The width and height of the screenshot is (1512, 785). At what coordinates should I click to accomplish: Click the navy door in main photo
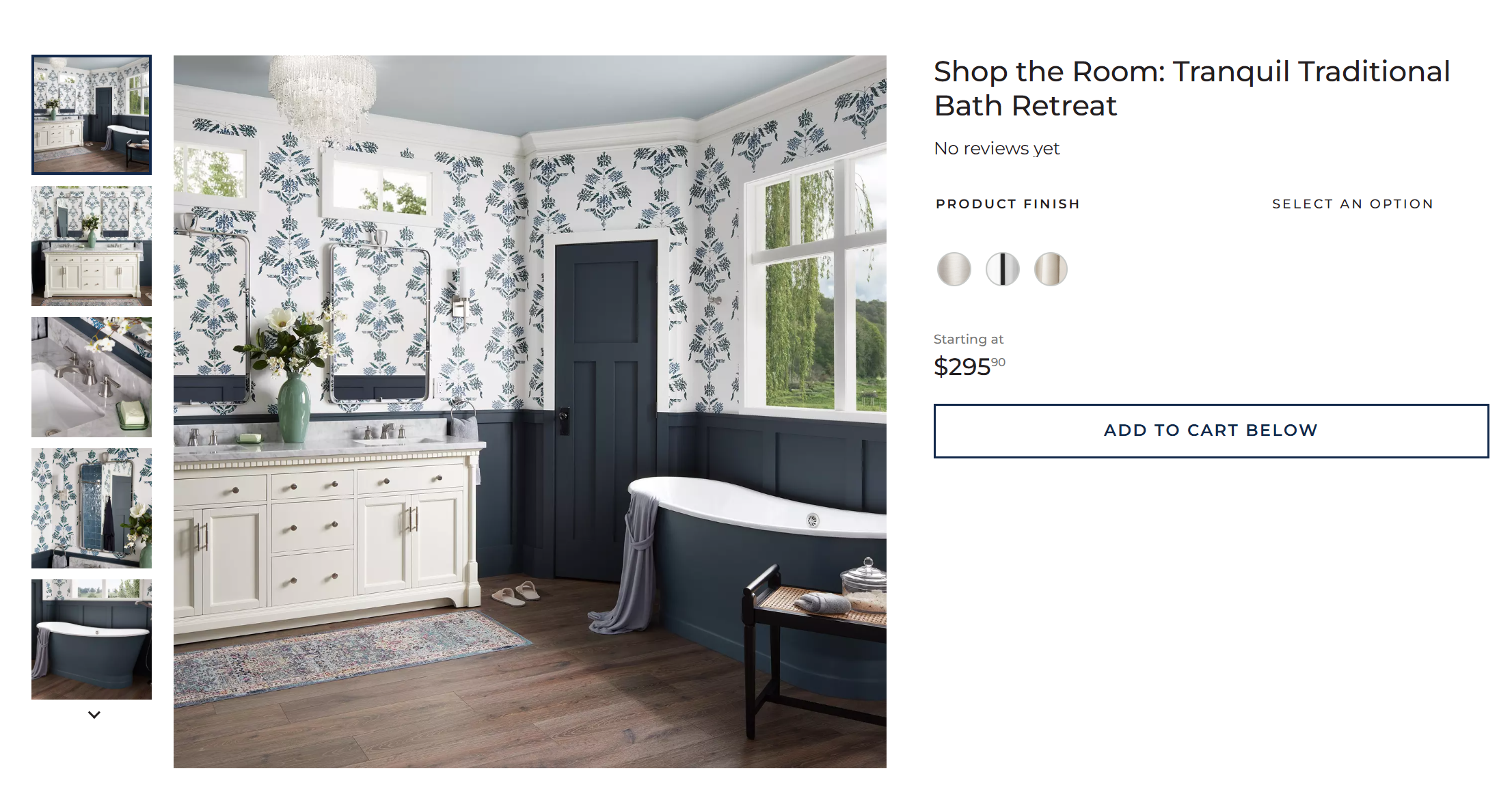pyautogui.click(x=606, y=410)
